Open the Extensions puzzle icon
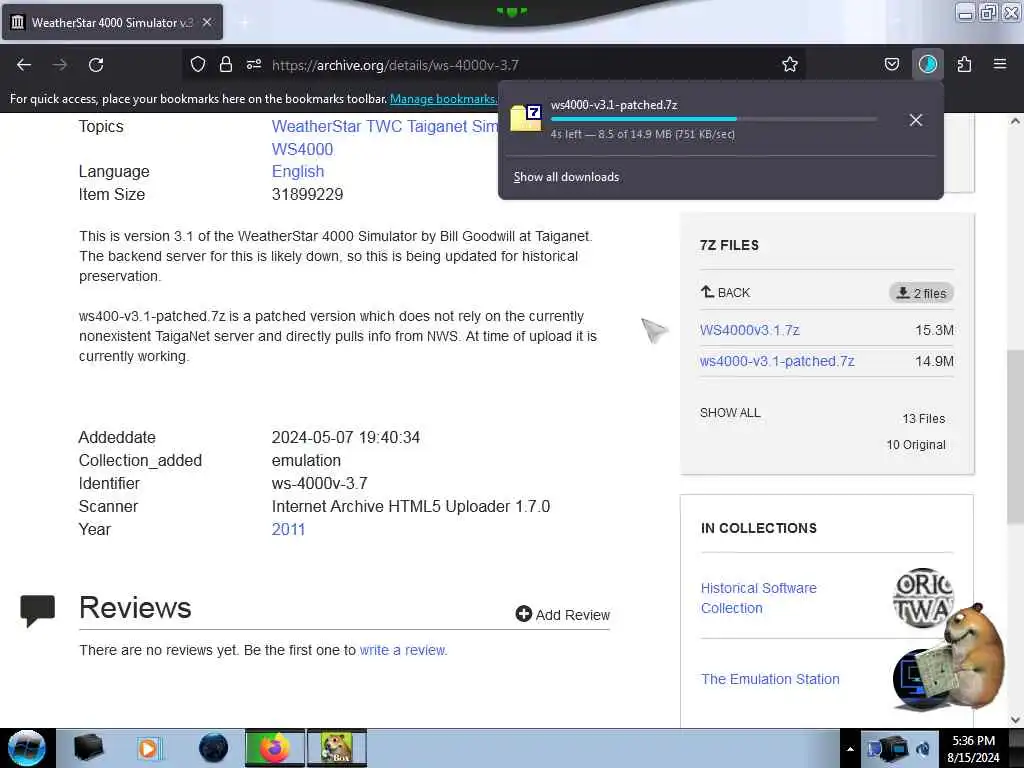1024x768 pixels. [965, 64]
